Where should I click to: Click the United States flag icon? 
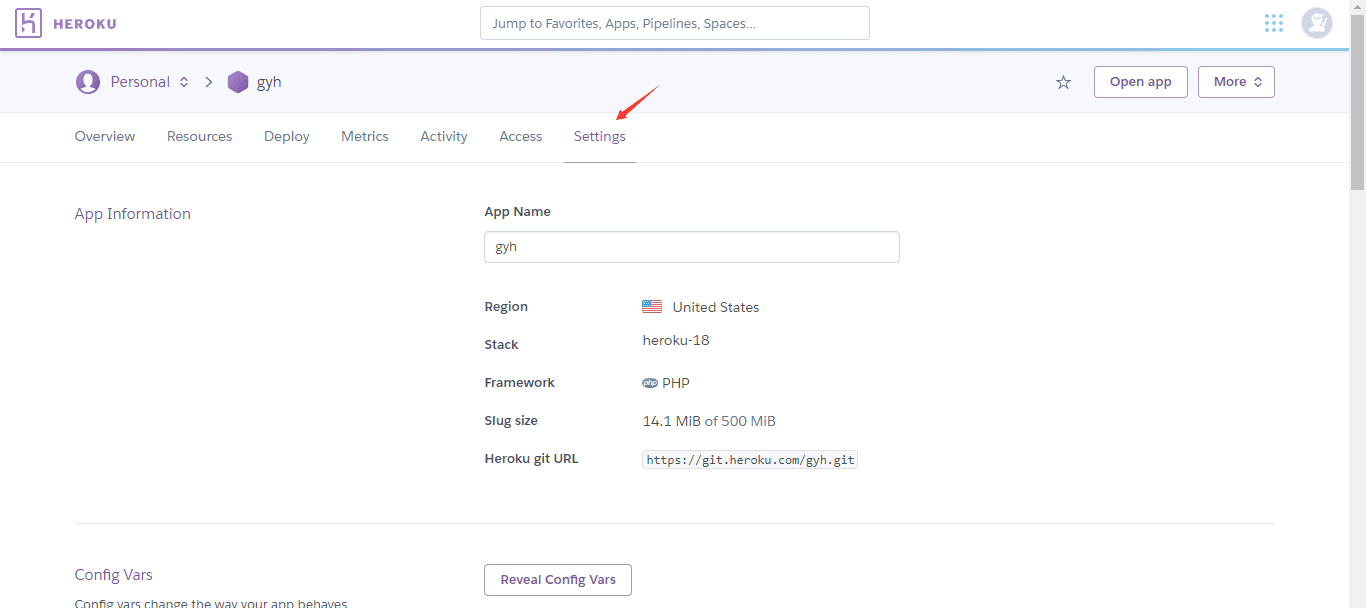(652, 307)
